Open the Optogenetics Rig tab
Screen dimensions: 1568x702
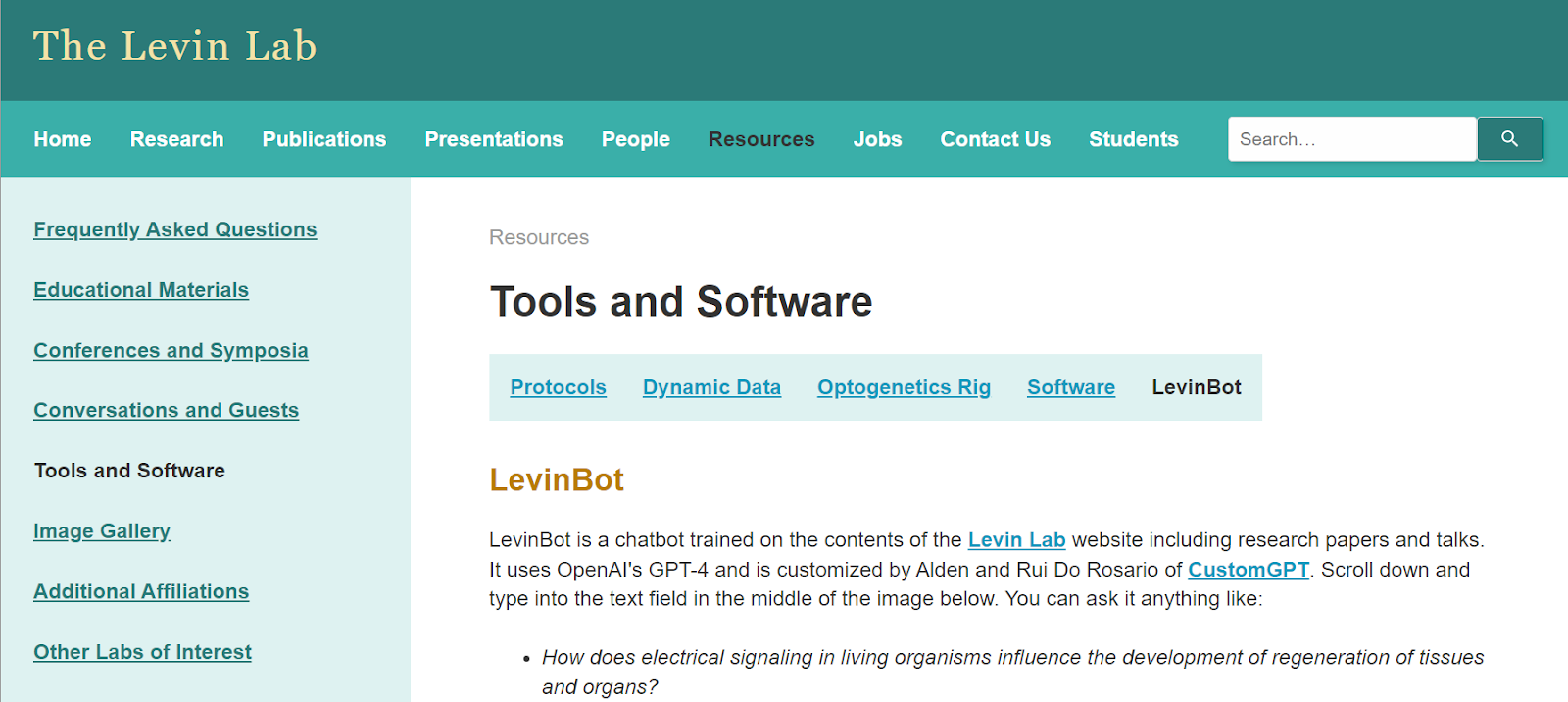[904, 387]
